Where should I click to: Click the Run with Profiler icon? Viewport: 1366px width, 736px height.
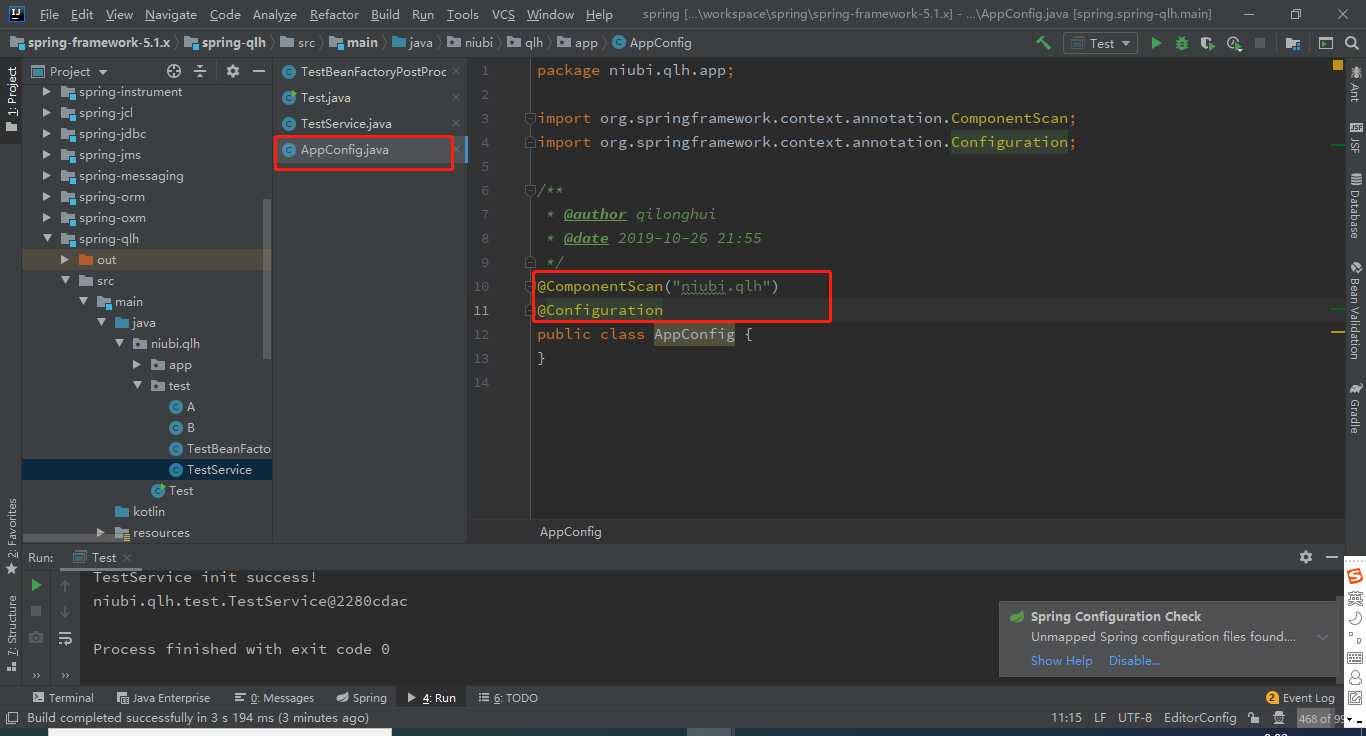[1234, 43]
